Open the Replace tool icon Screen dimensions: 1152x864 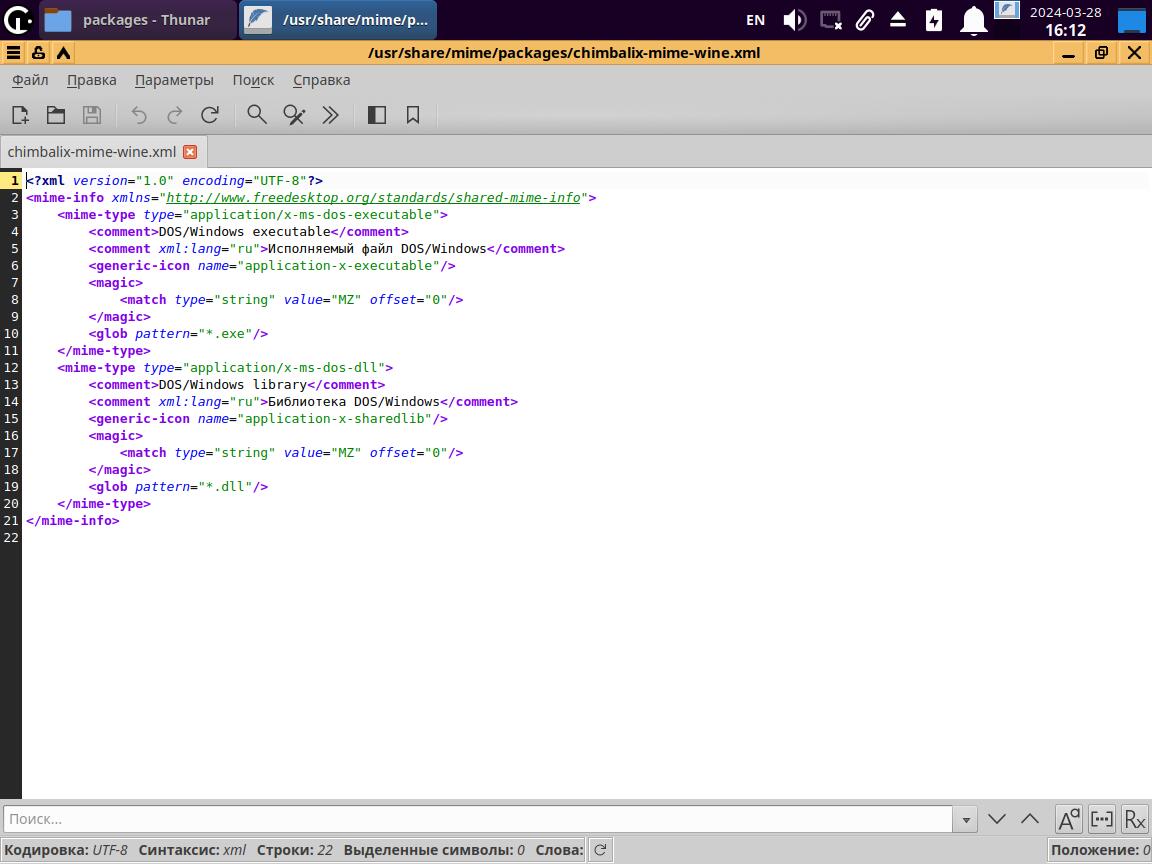(x=294, y=115)
